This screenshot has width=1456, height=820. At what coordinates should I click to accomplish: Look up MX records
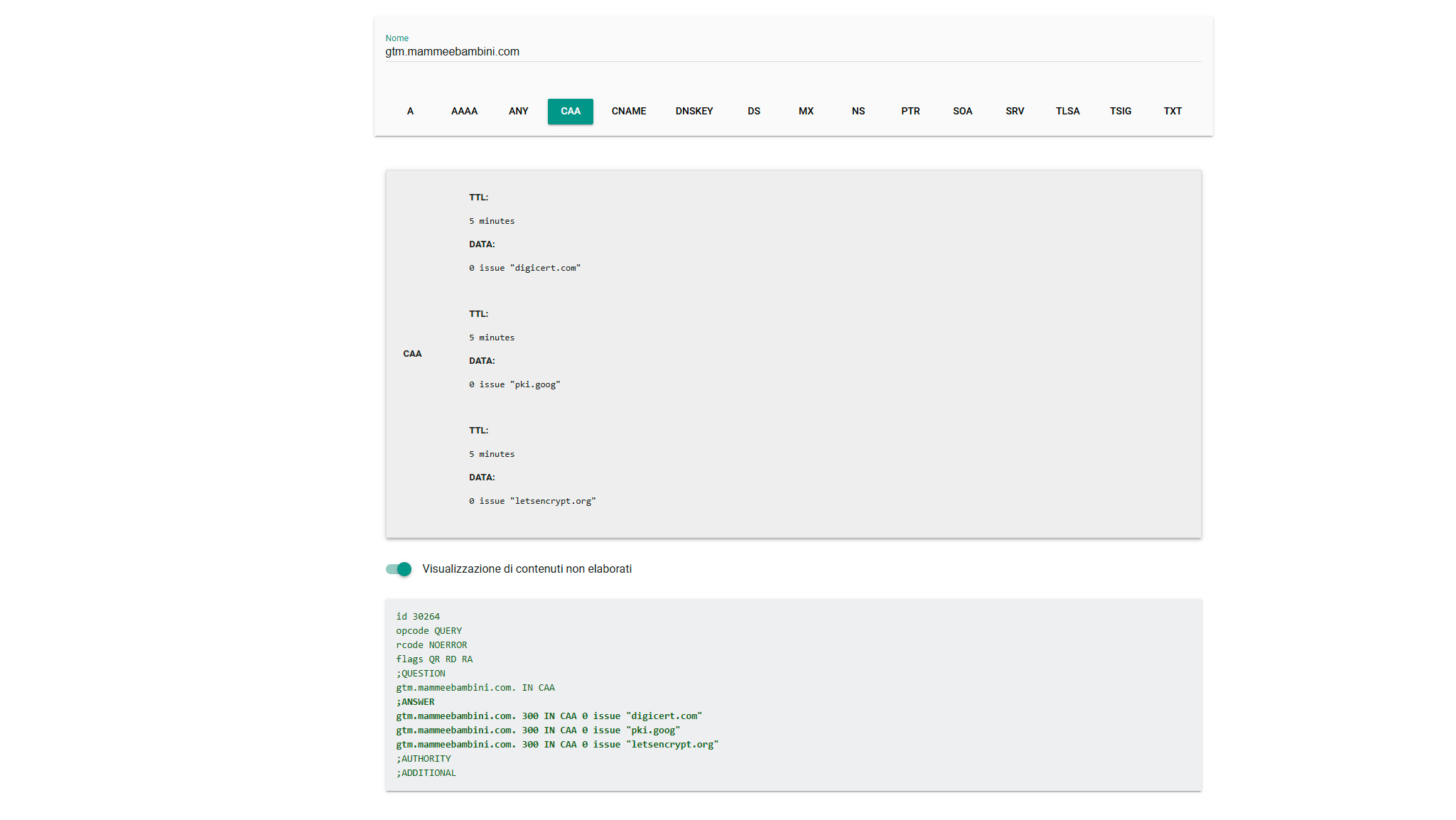(806, 112)
